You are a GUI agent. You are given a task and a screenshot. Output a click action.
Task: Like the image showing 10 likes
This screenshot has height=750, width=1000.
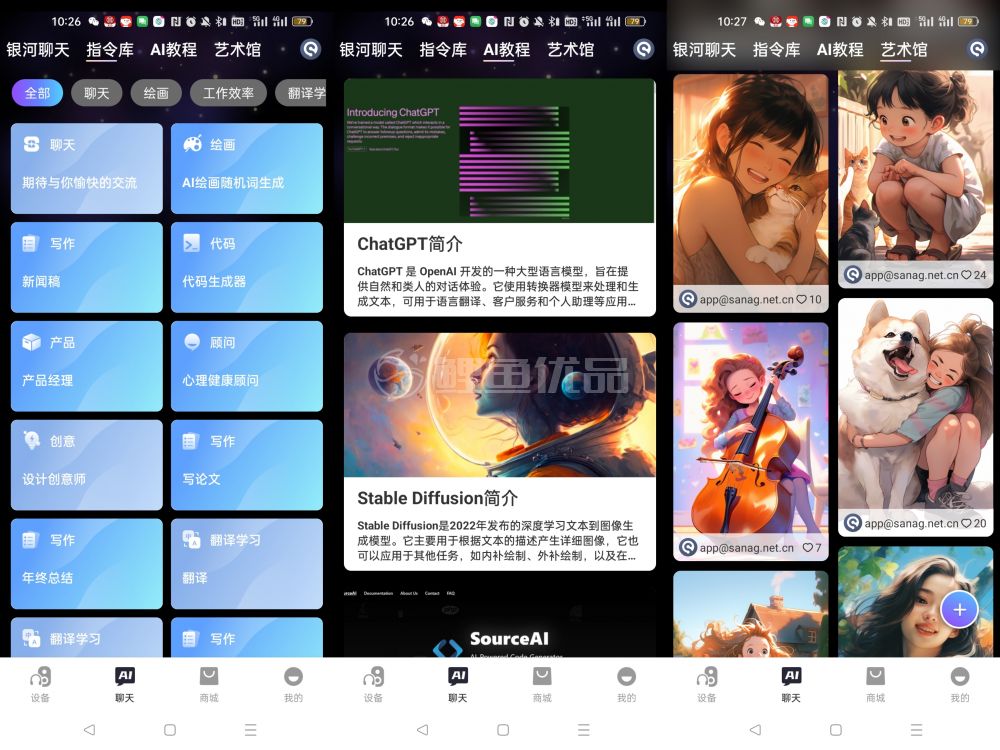tap(802, 299)
